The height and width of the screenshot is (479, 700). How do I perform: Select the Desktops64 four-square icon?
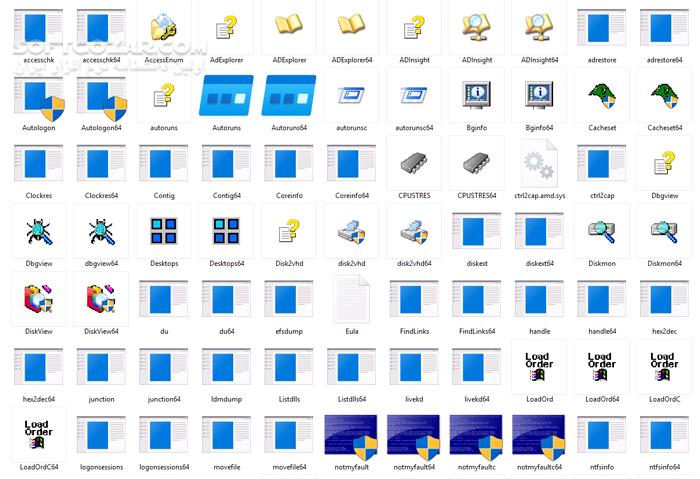point(226,231)
